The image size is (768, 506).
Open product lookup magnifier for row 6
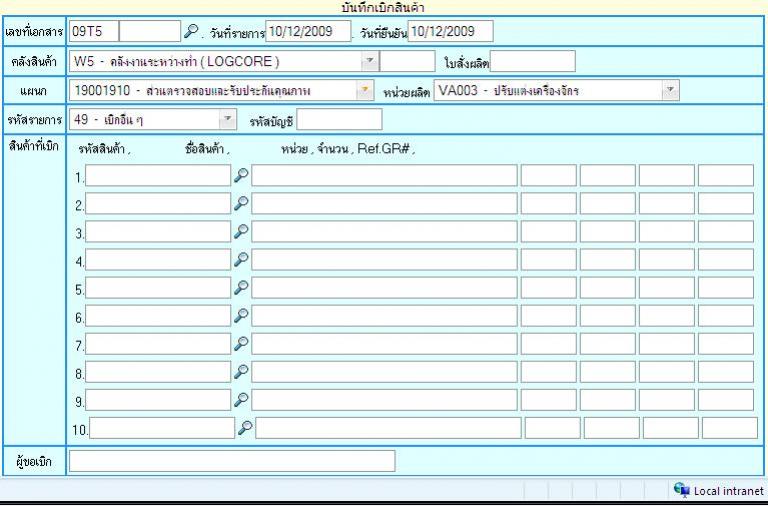click(241, 316)
